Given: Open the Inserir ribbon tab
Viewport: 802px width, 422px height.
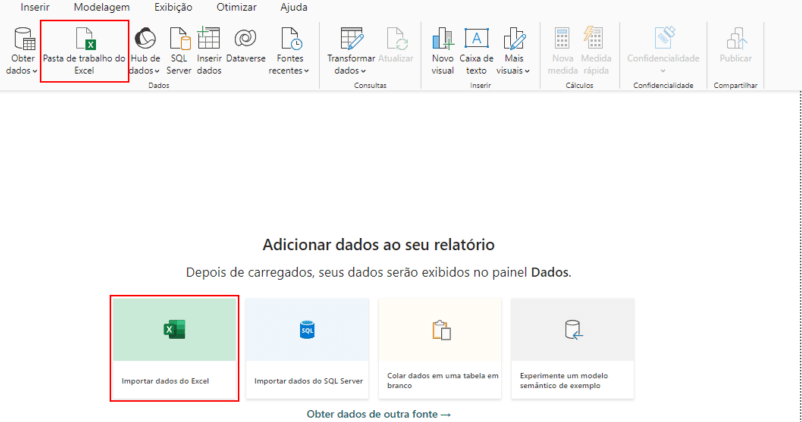Looking at the screenshot, I should click(35, 7).
